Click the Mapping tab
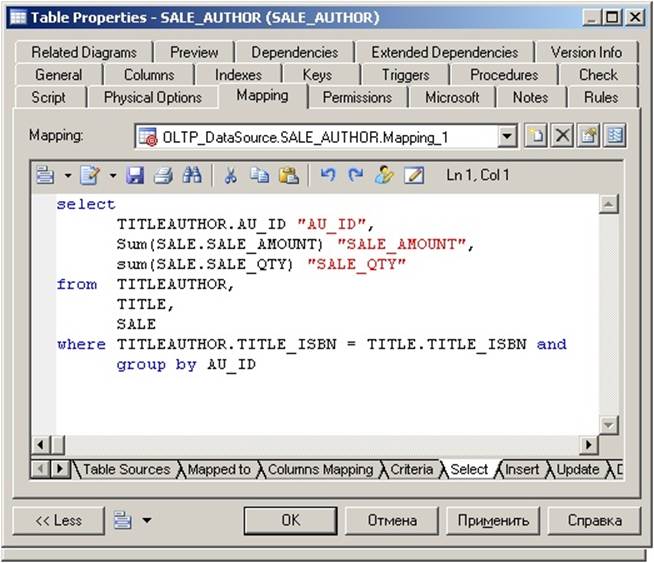Screen dimensions: 654x563 [x=262, y=96]
